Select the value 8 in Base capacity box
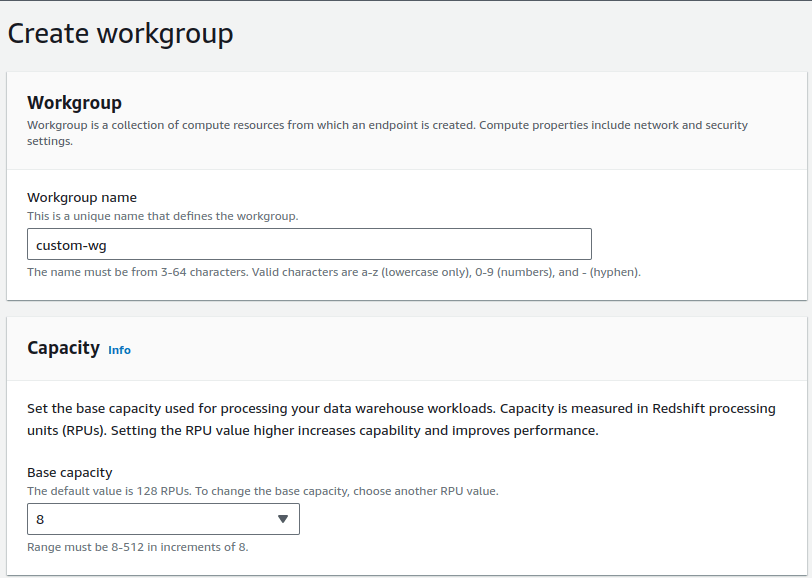The width and height of the screenshot is (812, 578). [x=41, y=520]
